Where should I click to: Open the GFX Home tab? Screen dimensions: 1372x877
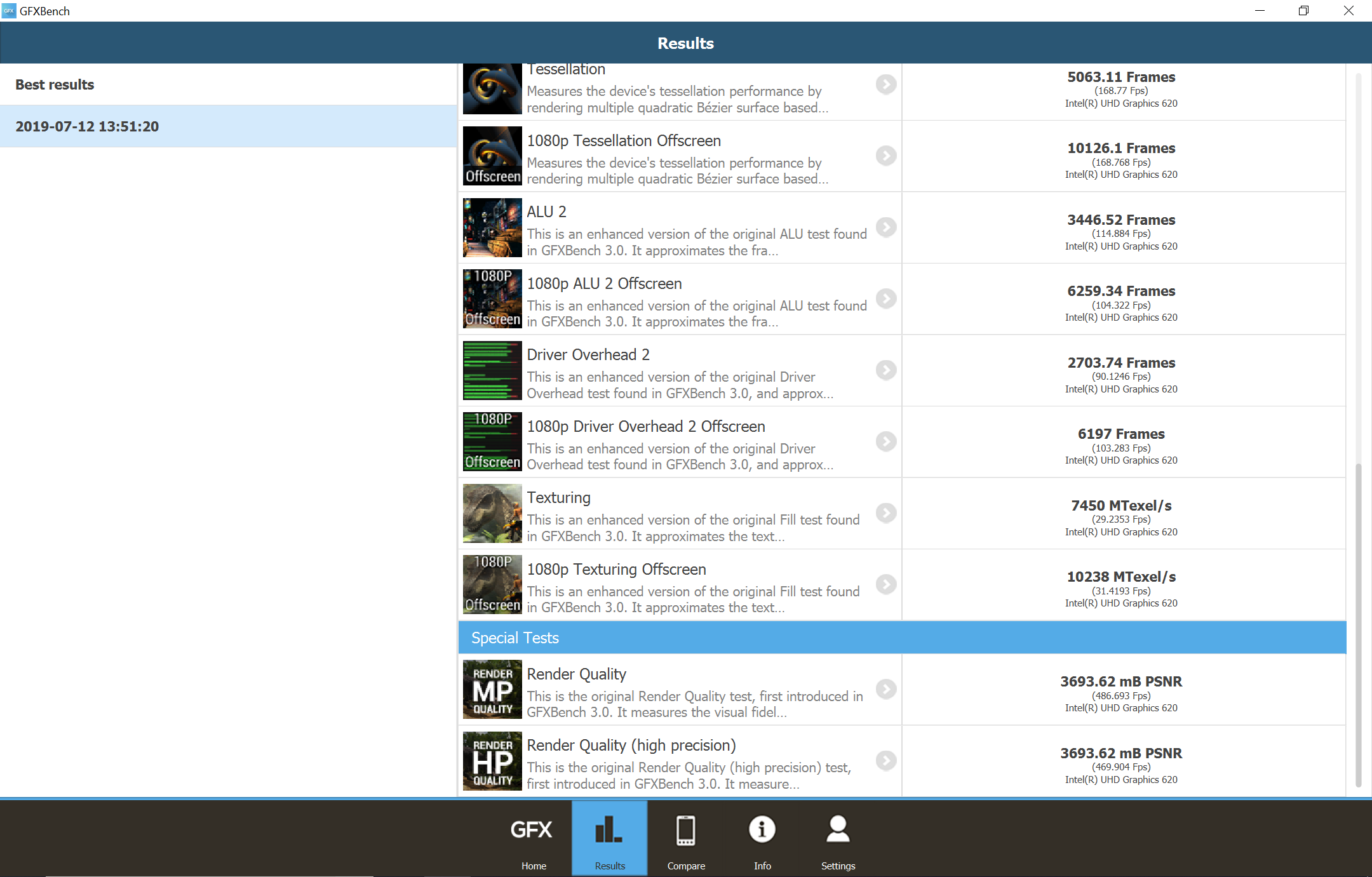(533, 838)
